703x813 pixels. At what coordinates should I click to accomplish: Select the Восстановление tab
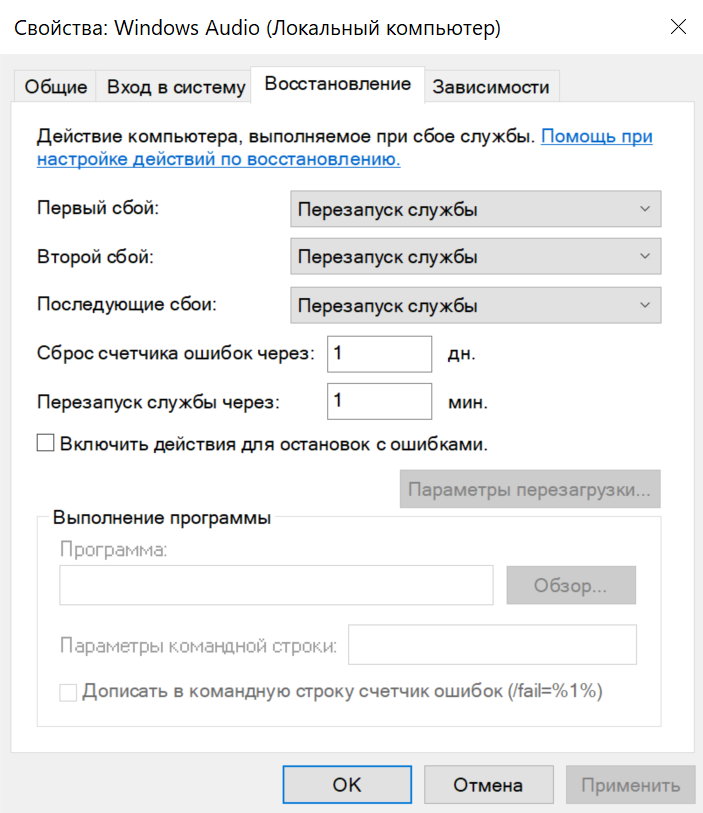point(337,84)
